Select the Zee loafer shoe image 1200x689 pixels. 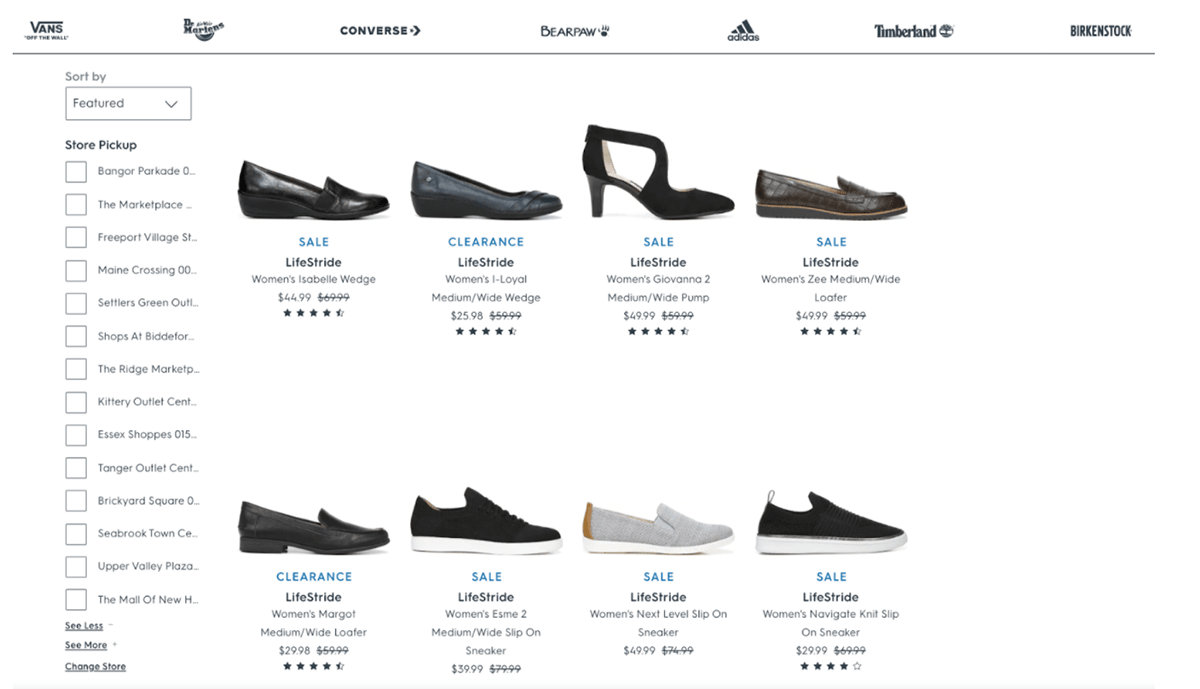[831, 192]
